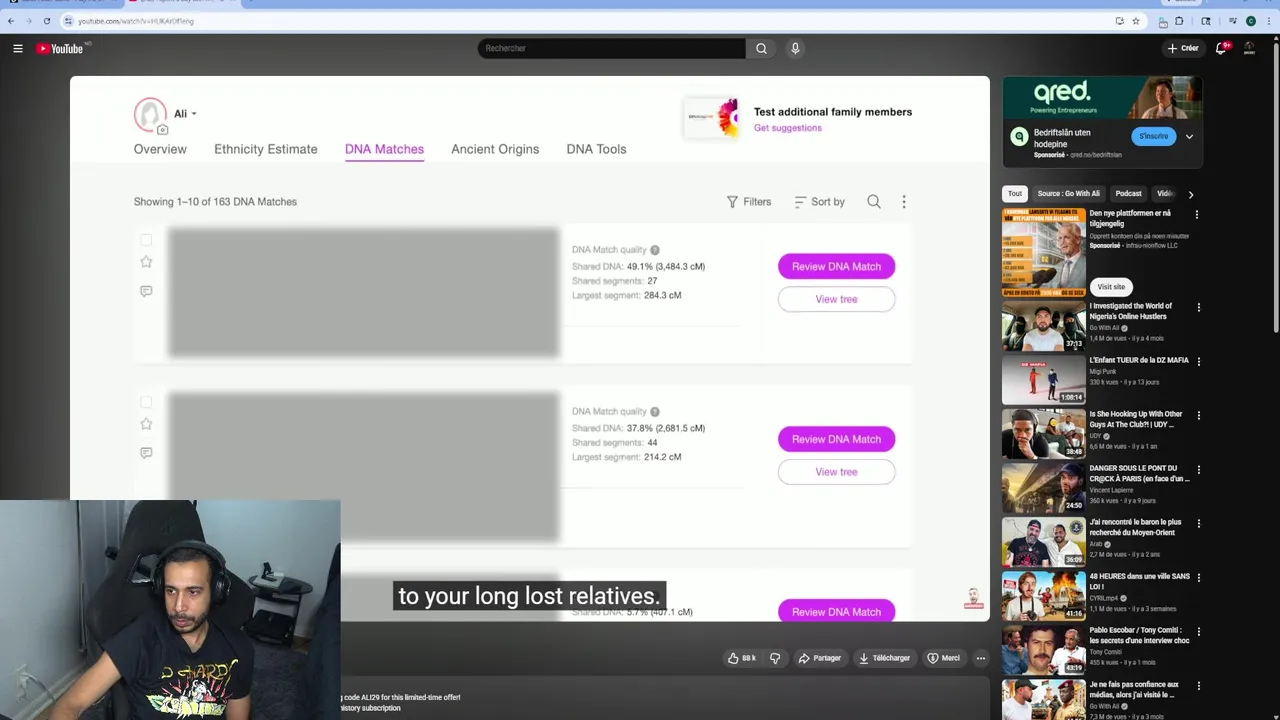Switch to the Ethnicity Estimate tab
1280x720 pixels.
tap(265, 149)
